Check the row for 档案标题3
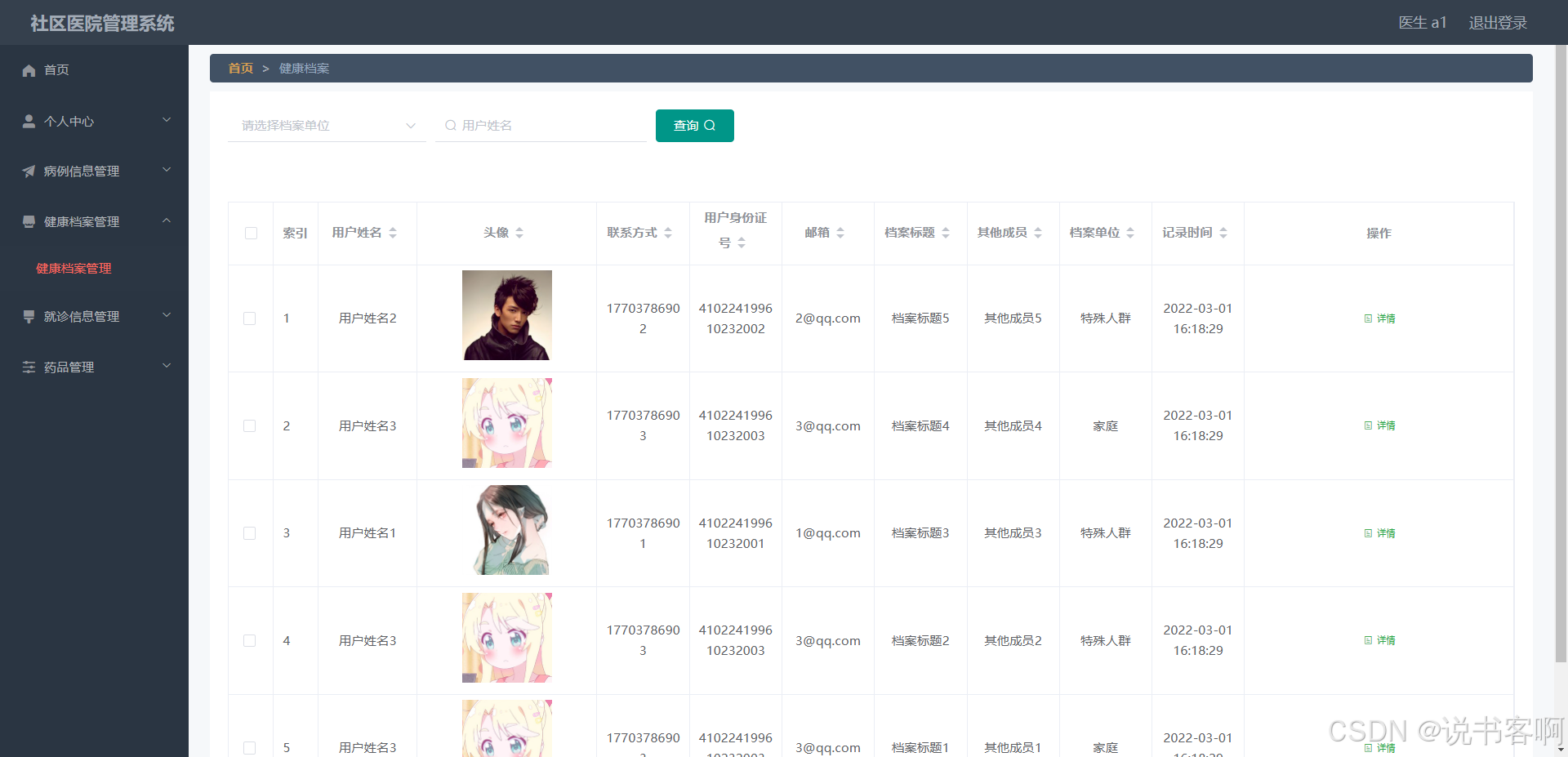This screenshot has height=757, width=1568. [250, 533]
